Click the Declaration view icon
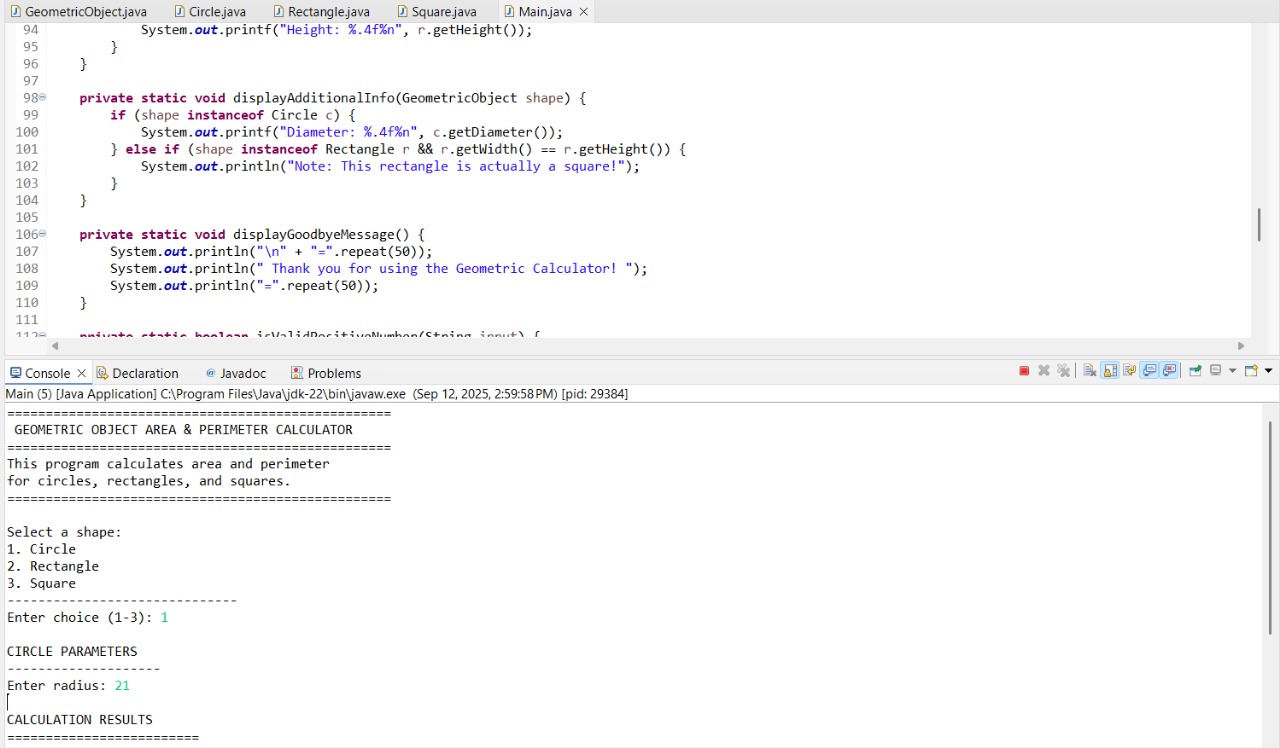Viewport: 1280px width, 748px height. coord(102,373)
